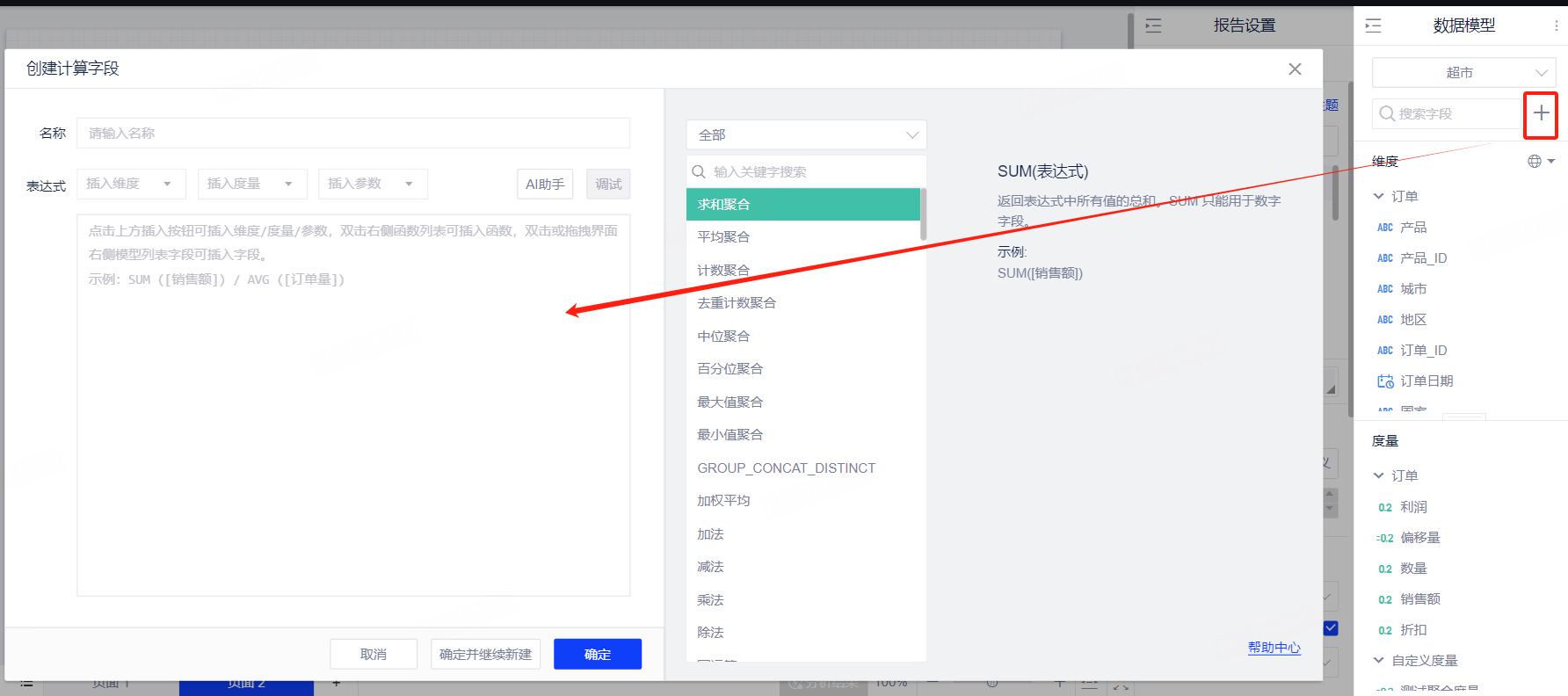Open the 全部 function category dropdown
Viewport: 1568px width, 696px height.
pyautogui.click(x=806, y=134)
